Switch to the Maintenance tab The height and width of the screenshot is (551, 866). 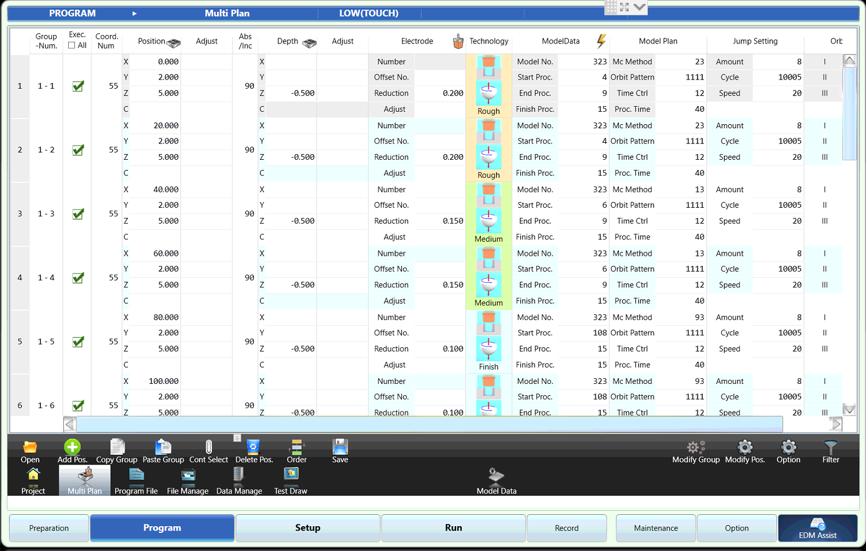click(656, 528)
